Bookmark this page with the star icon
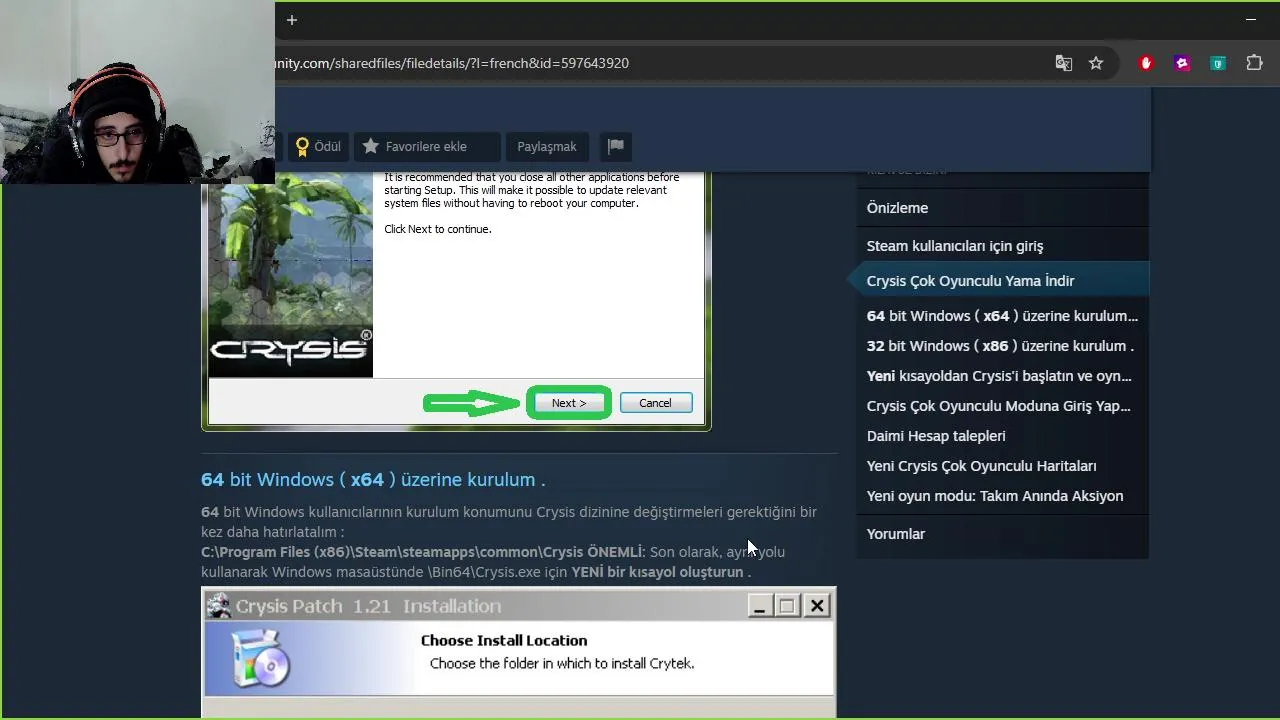Viewport: 1280px width, 720px height. tap(1096, 63)
